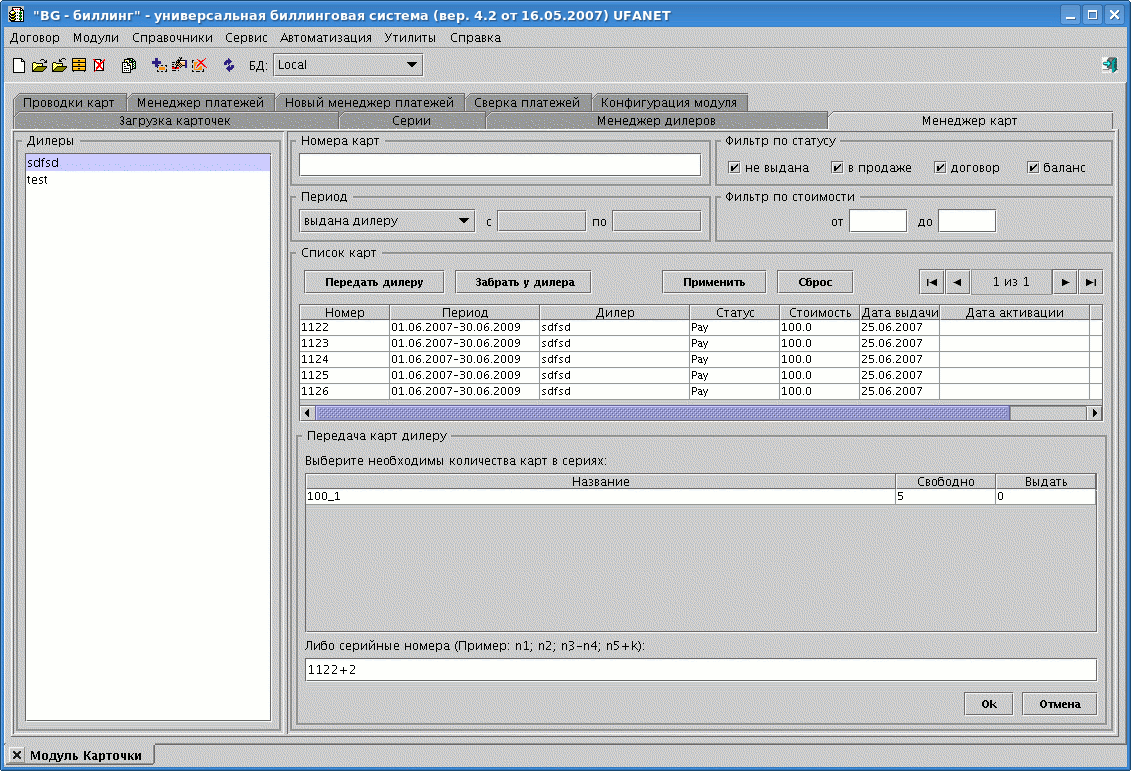Switch to the Менеджер дилеров tab
This screenshot has height=771, width=1131.
point(656,121)
